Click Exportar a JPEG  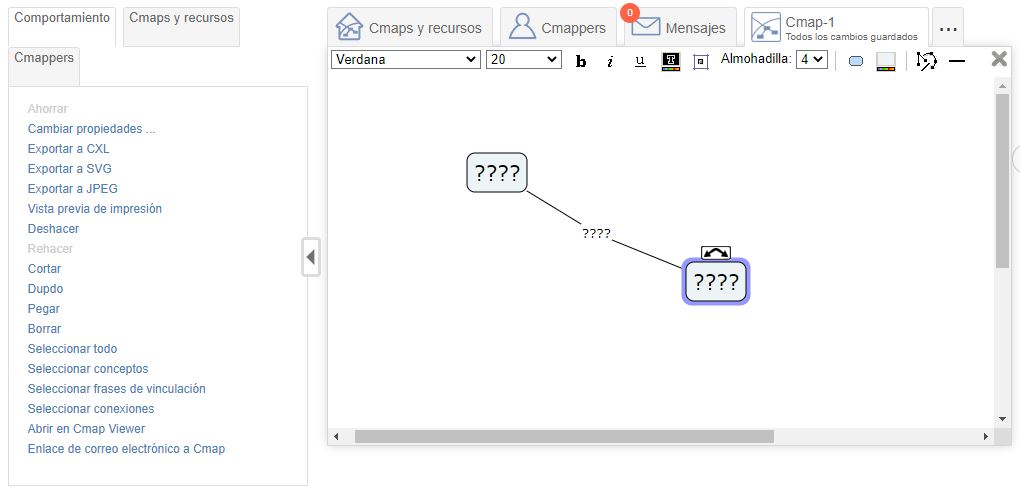coord(73,189)
